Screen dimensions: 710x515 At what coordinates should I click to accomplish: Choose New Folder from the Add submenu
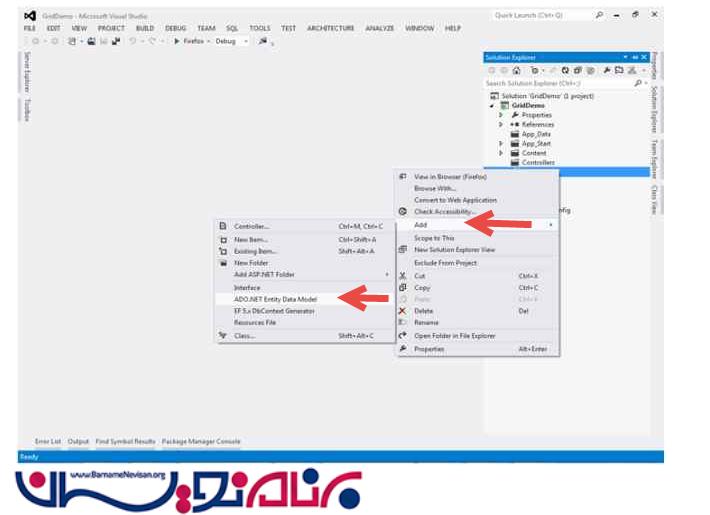(306, 263)
